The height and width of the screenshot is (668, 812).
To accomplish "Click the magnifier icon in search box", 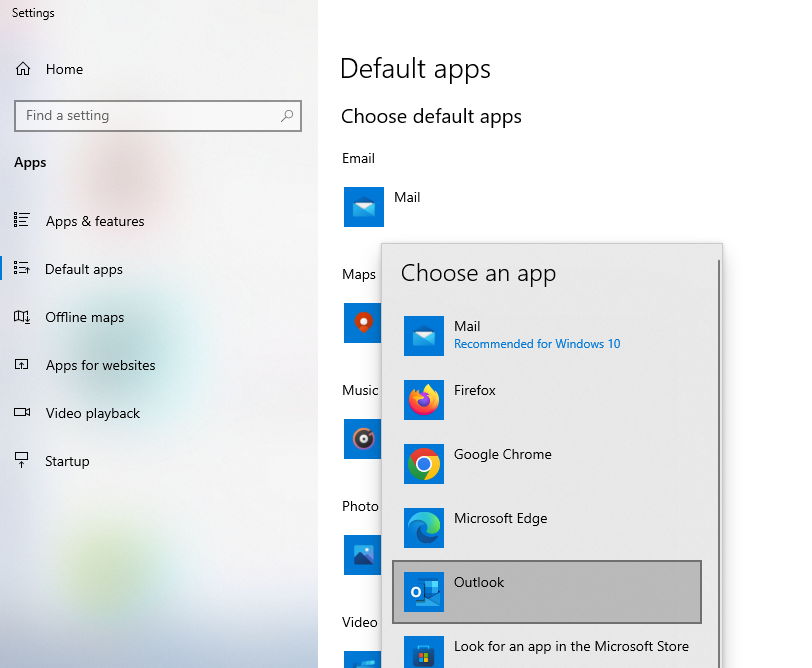I will [x=287, y=115].
